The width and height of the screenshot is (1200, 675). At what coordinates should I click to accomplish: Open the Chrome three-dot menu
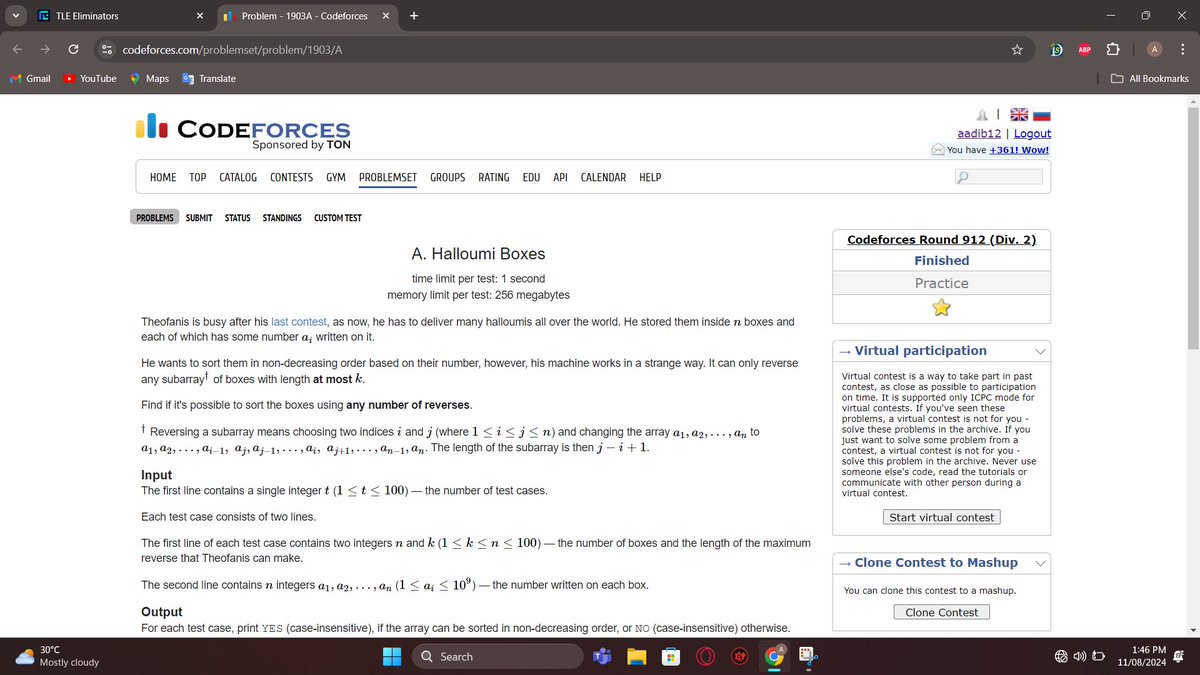[x=1181, y=49]
